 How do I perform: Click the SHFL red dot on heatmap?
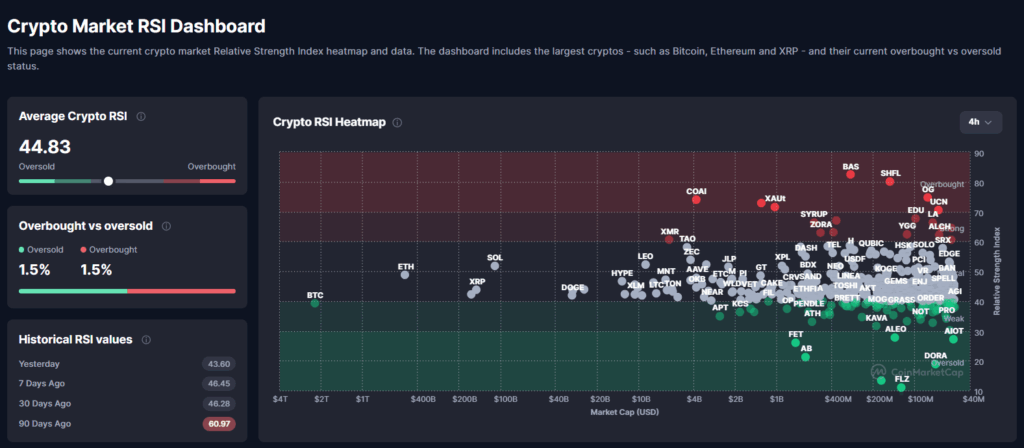[x=889, y=181]
